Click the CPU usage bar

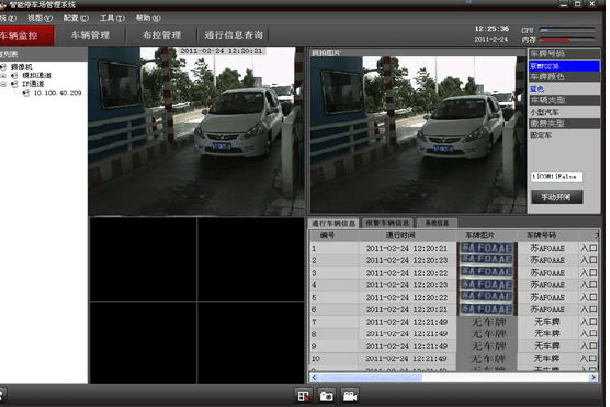(568, 30)
